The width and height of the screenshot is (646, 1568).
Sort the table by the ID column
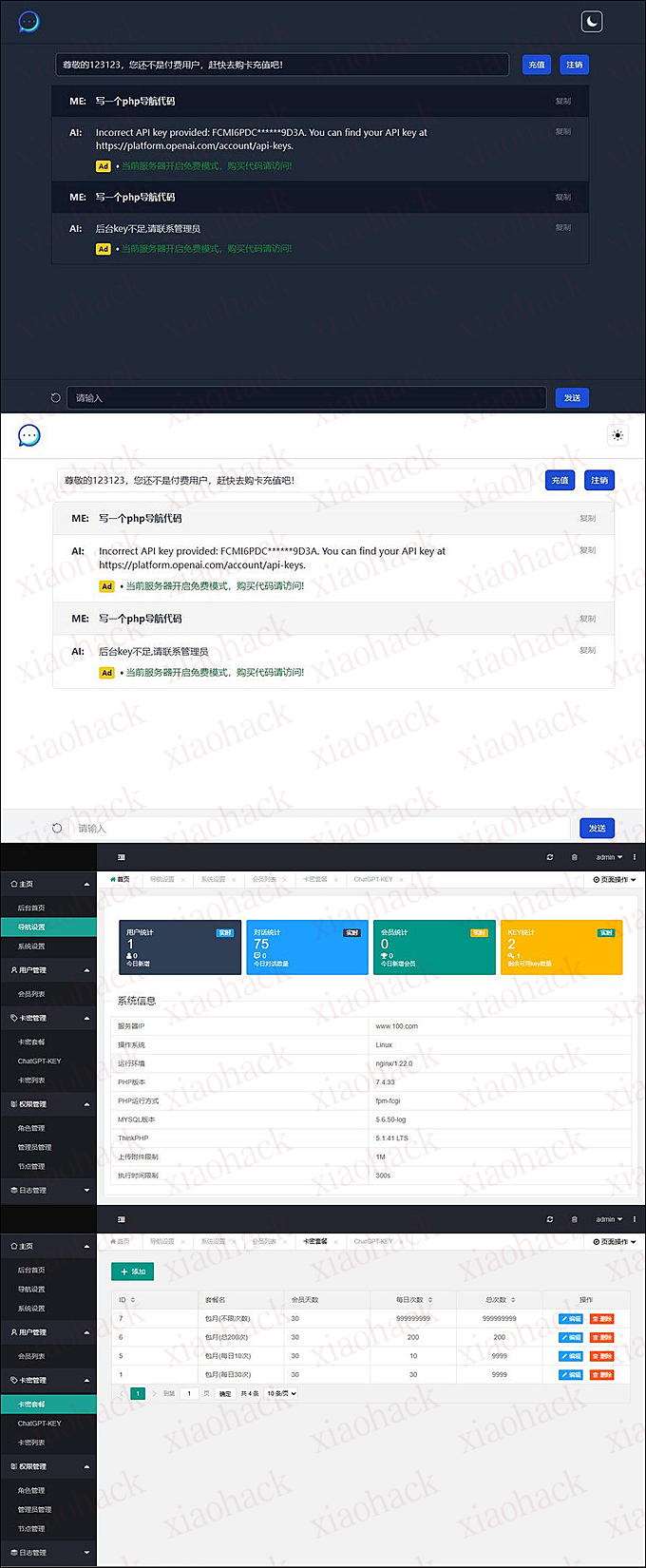132,1299
